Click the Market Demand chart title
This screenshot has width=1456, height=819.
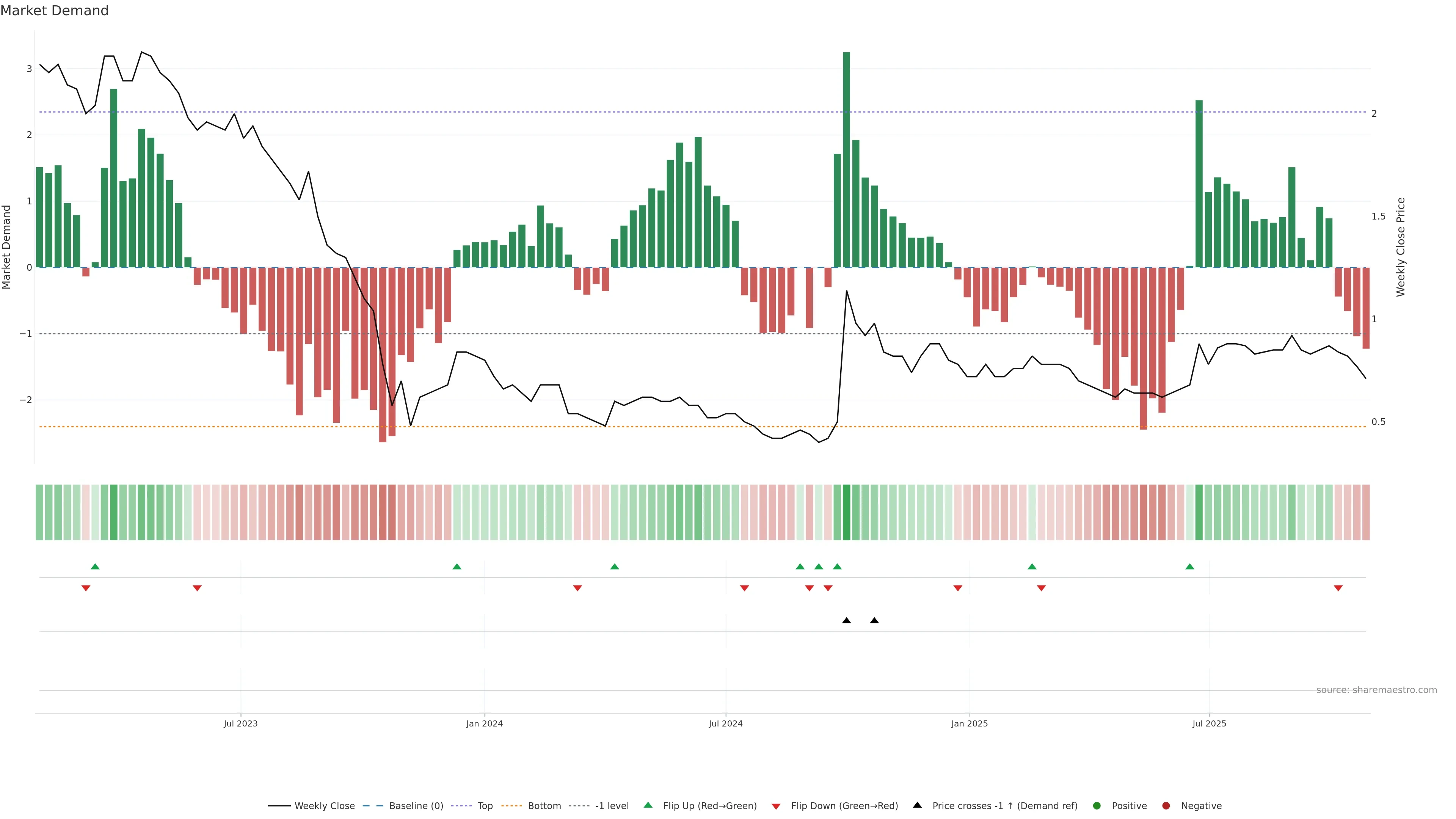tap(54, 11)
